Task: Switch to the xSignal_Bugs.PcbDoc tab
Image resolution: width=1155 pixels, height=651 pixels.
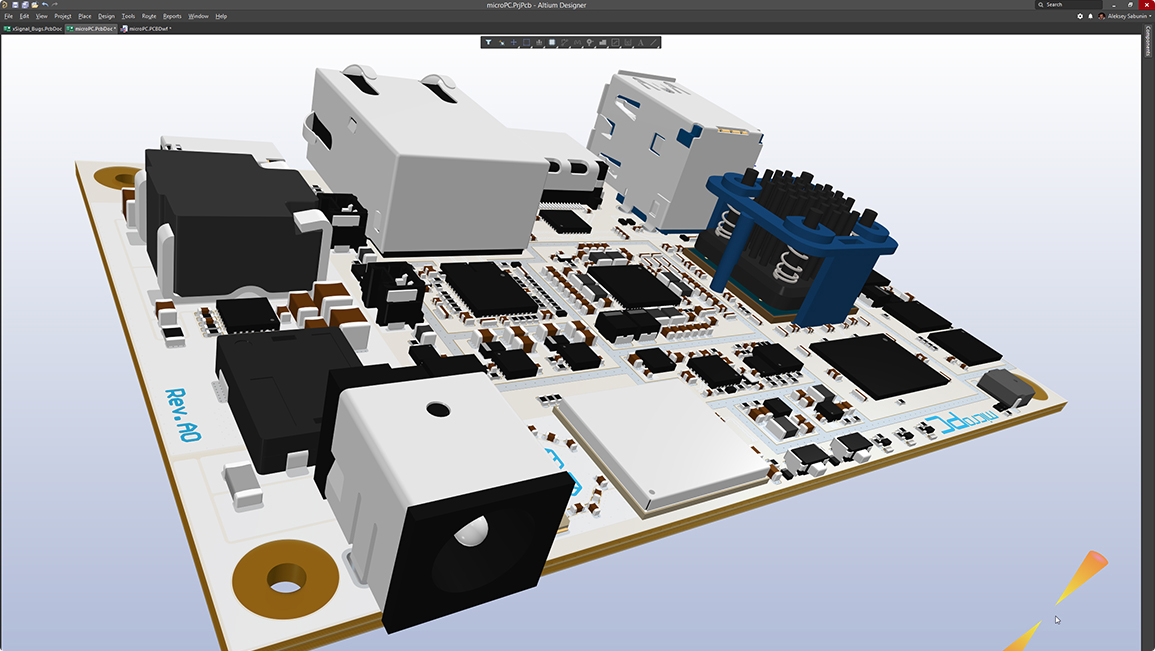Action: [35, 28]
